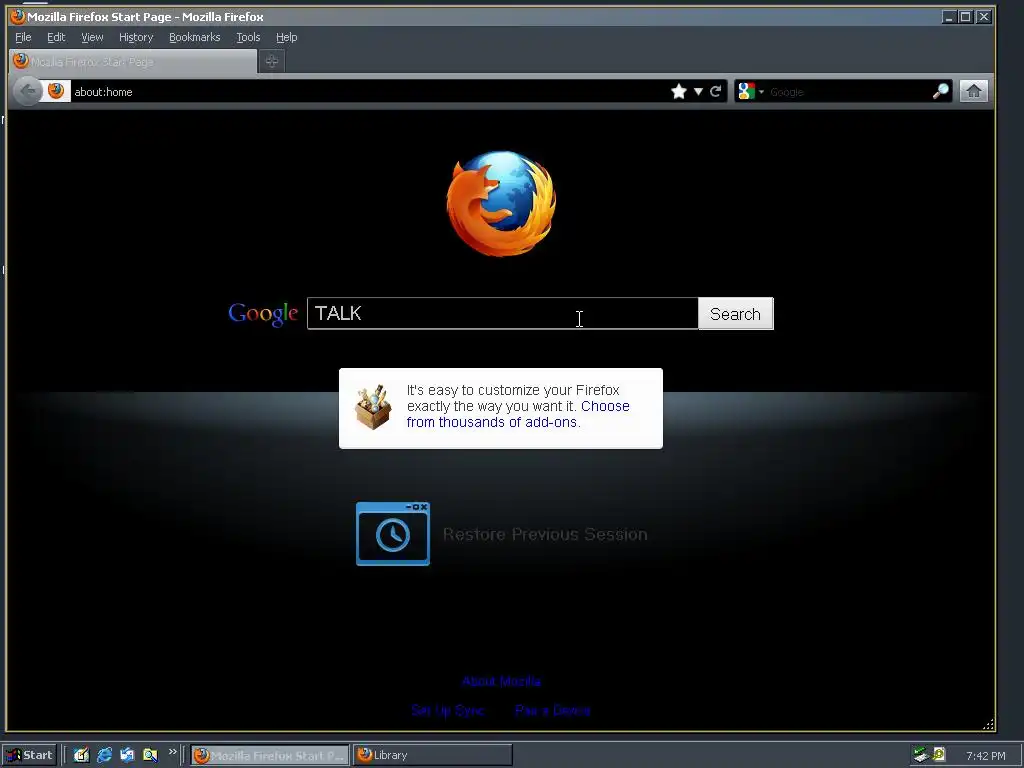Image resolution: width=1024 pixels, height=768 pixels.
Task: Open the Google search engine selector
Action: [750, 91]
